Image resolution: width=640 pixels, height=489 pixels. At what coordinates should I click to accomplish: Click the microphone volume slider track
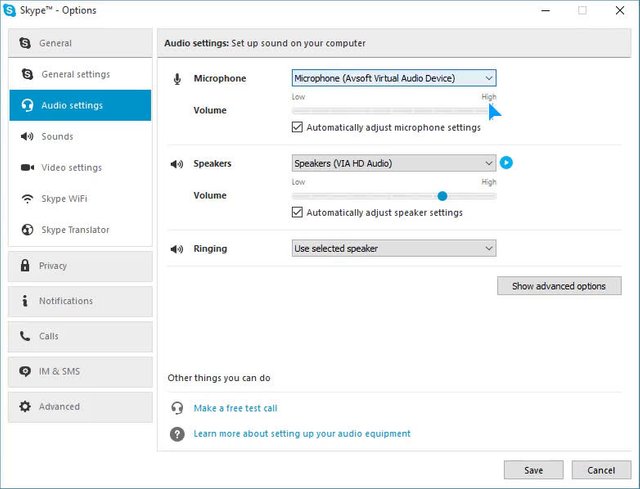(x=394, y=111)
